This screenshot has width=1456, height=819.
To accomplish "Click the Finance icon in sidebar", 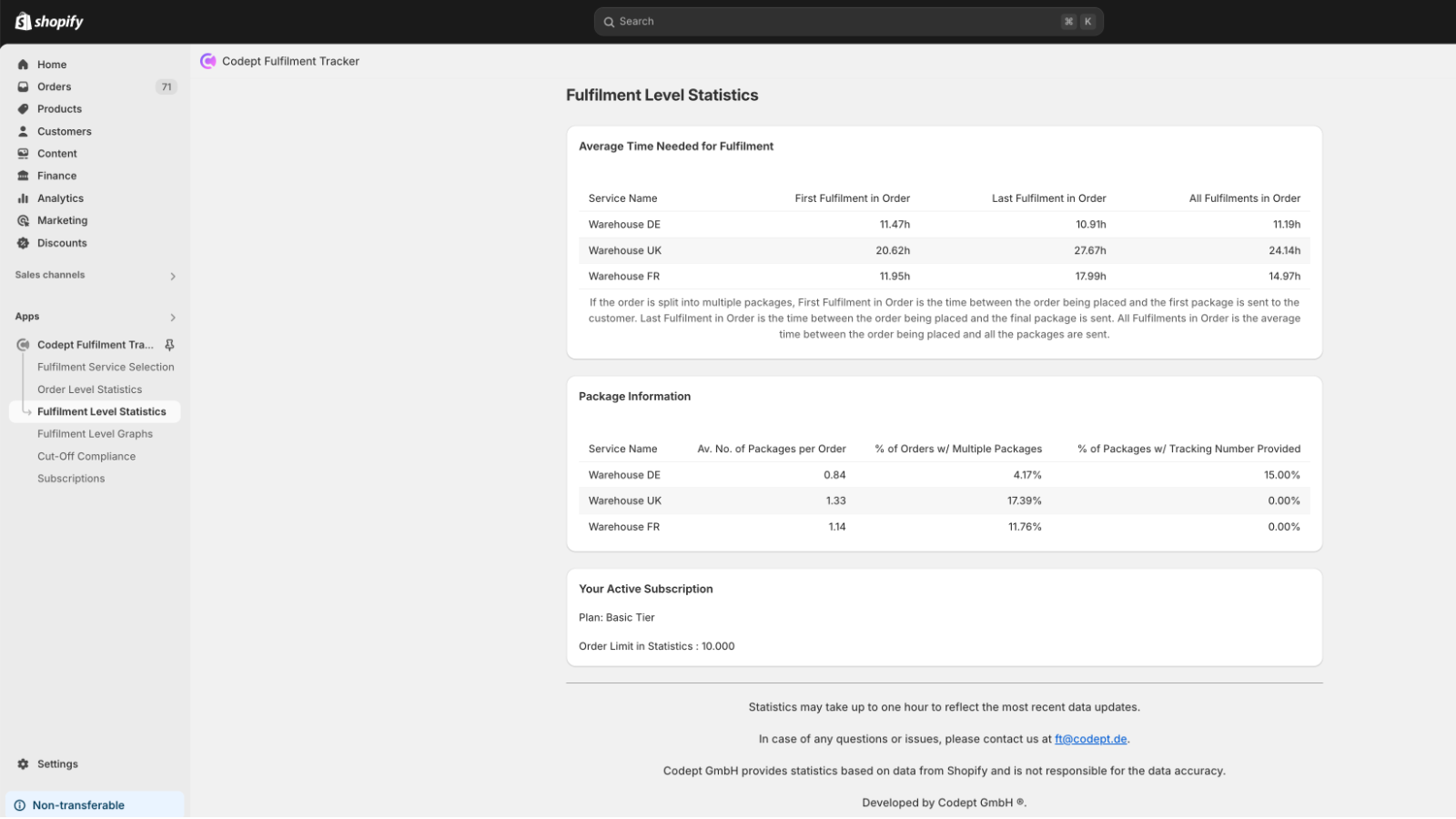I will click(x=23, y=176).
